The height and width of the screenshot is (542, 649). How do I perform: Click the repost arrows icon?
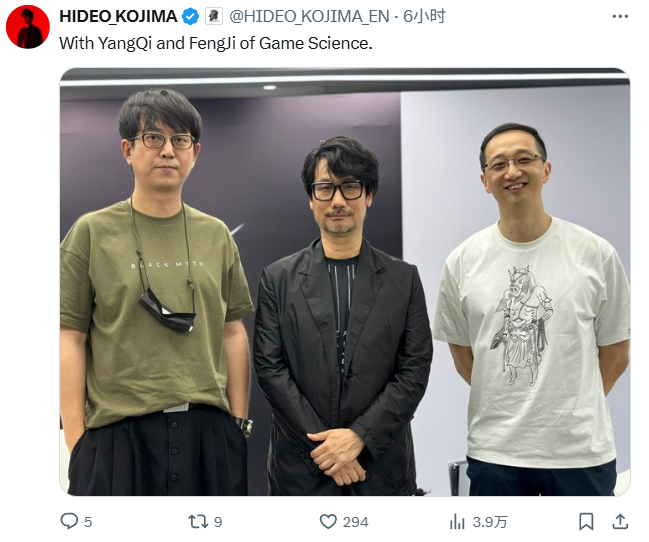(196, 521)
